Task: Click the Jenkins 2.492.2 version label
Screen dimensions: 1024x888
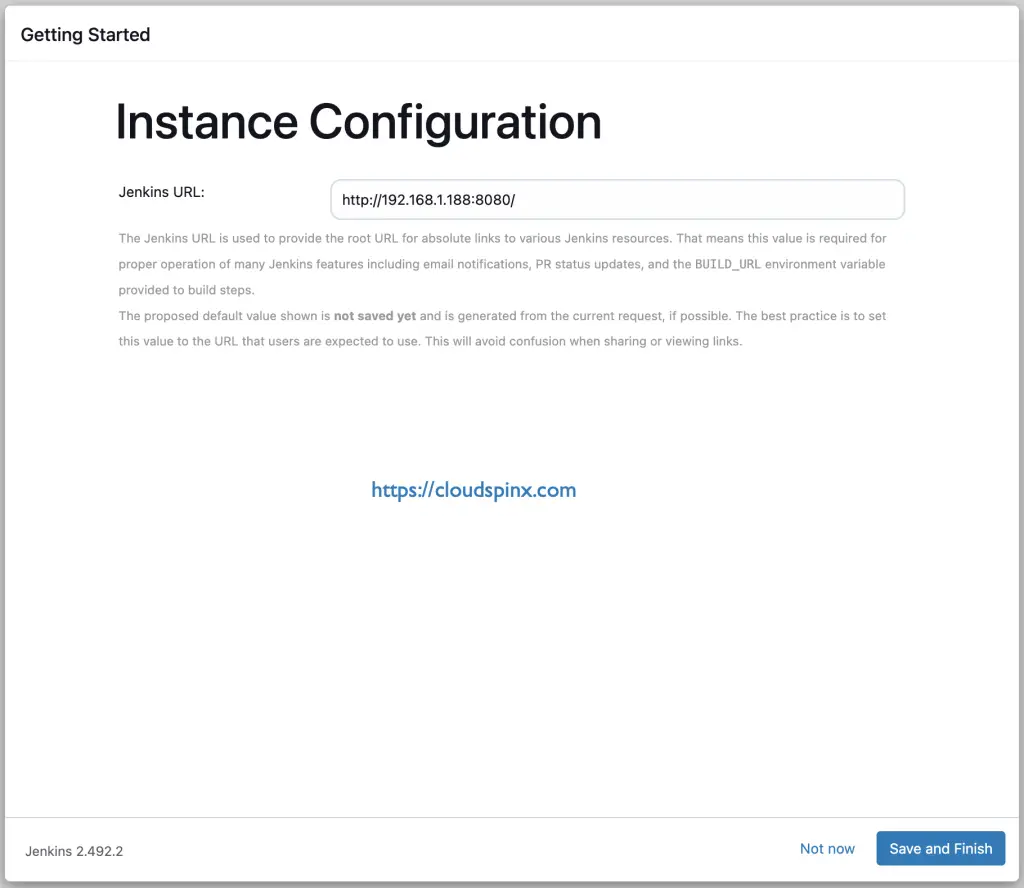Action: tap(72, 851)
